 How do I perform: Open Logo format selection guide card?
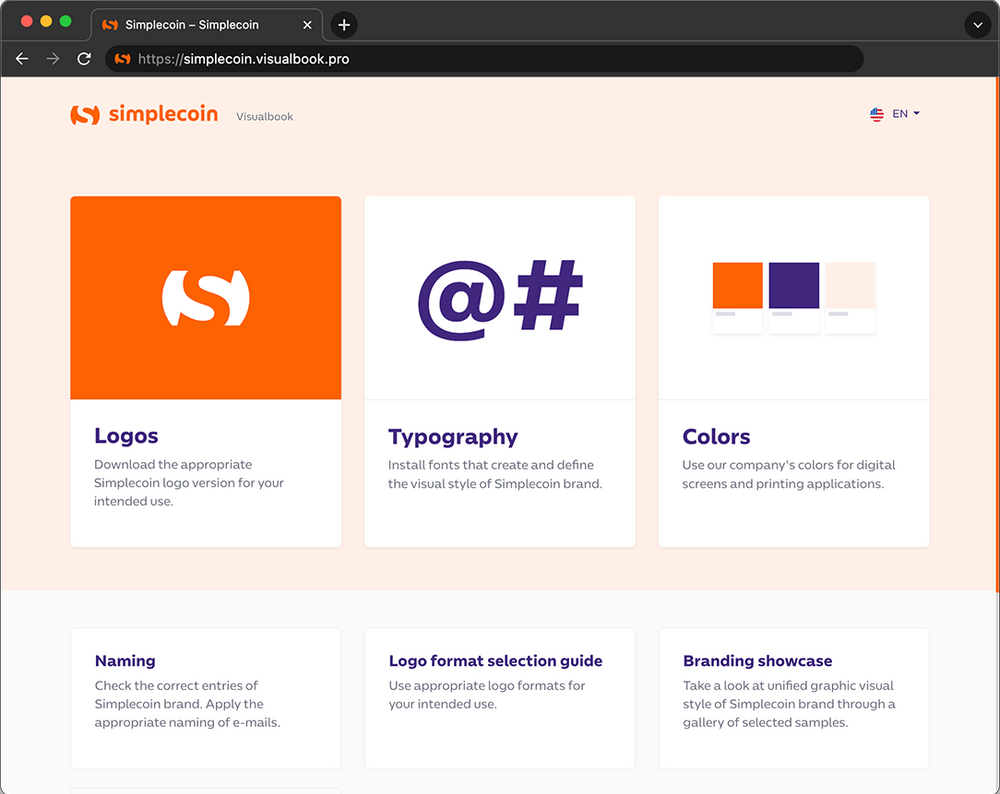(x=500, y=698)
